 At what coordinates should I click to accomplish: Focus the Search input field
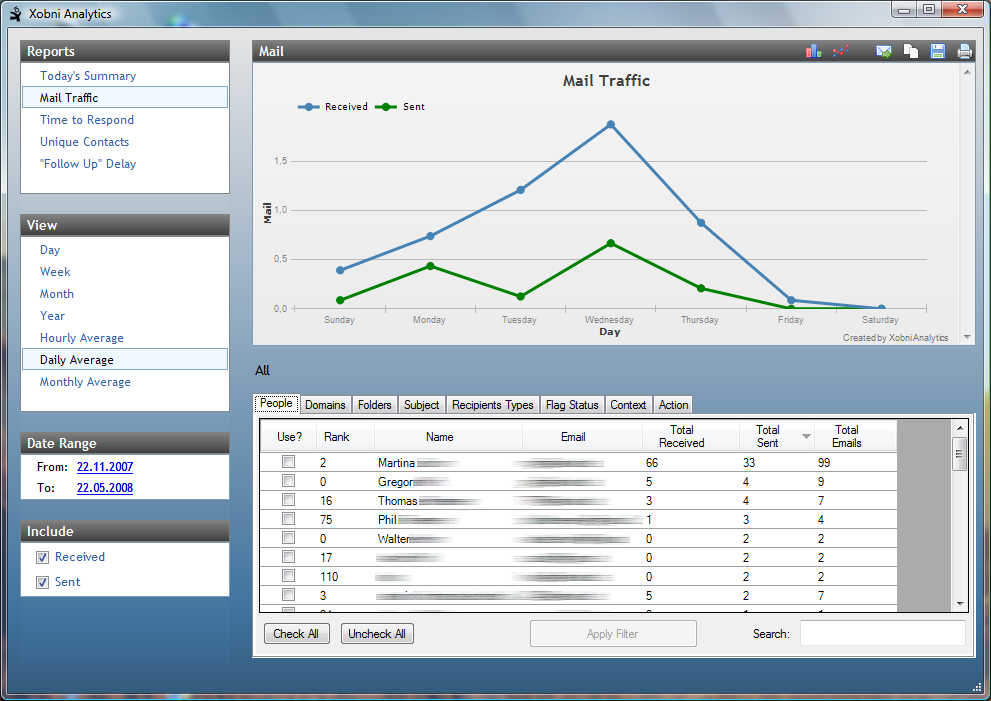(882, 634)
